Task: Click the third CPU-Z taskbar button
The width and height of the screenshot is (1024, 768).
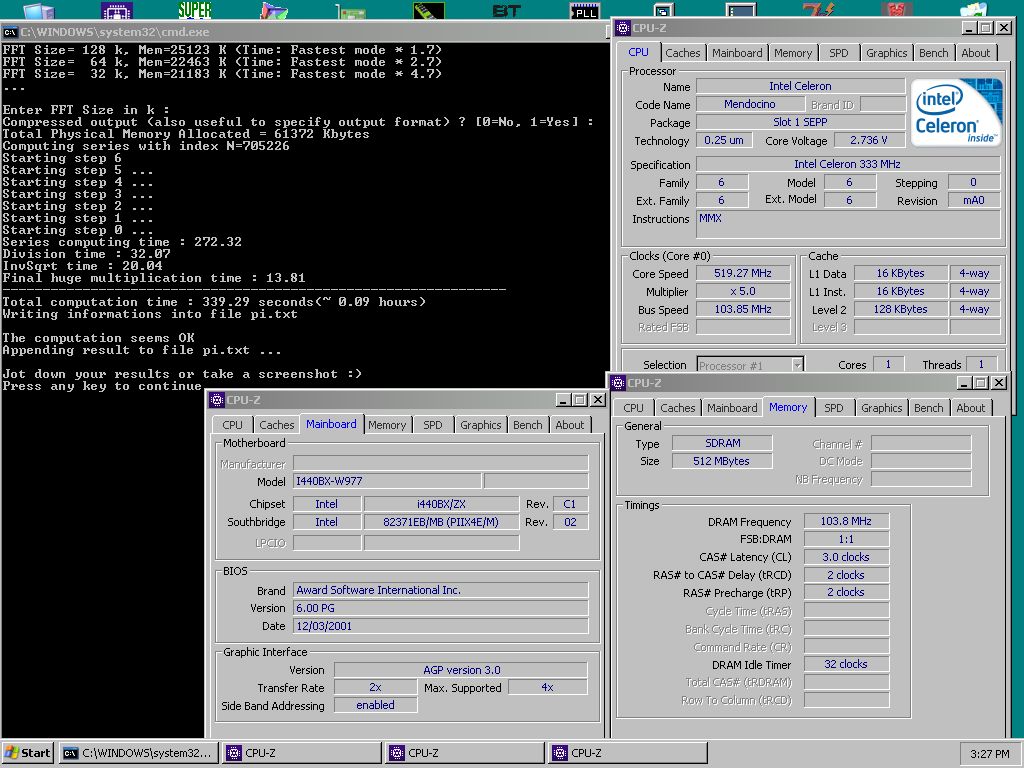Action: pos(628,753)
